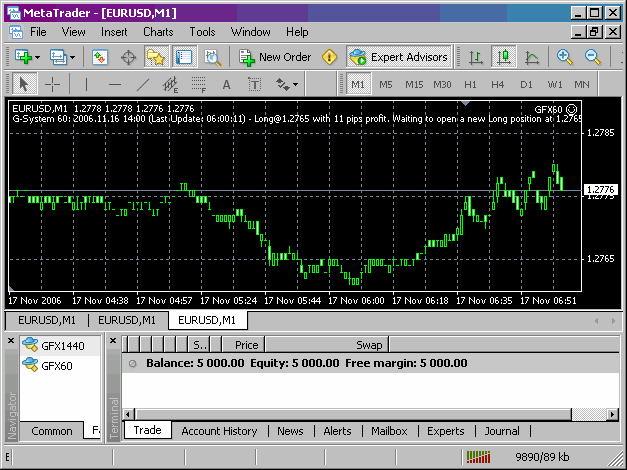Click the New Chart toolbar icon
Screen dimensions: 627x470
(23, 57)
